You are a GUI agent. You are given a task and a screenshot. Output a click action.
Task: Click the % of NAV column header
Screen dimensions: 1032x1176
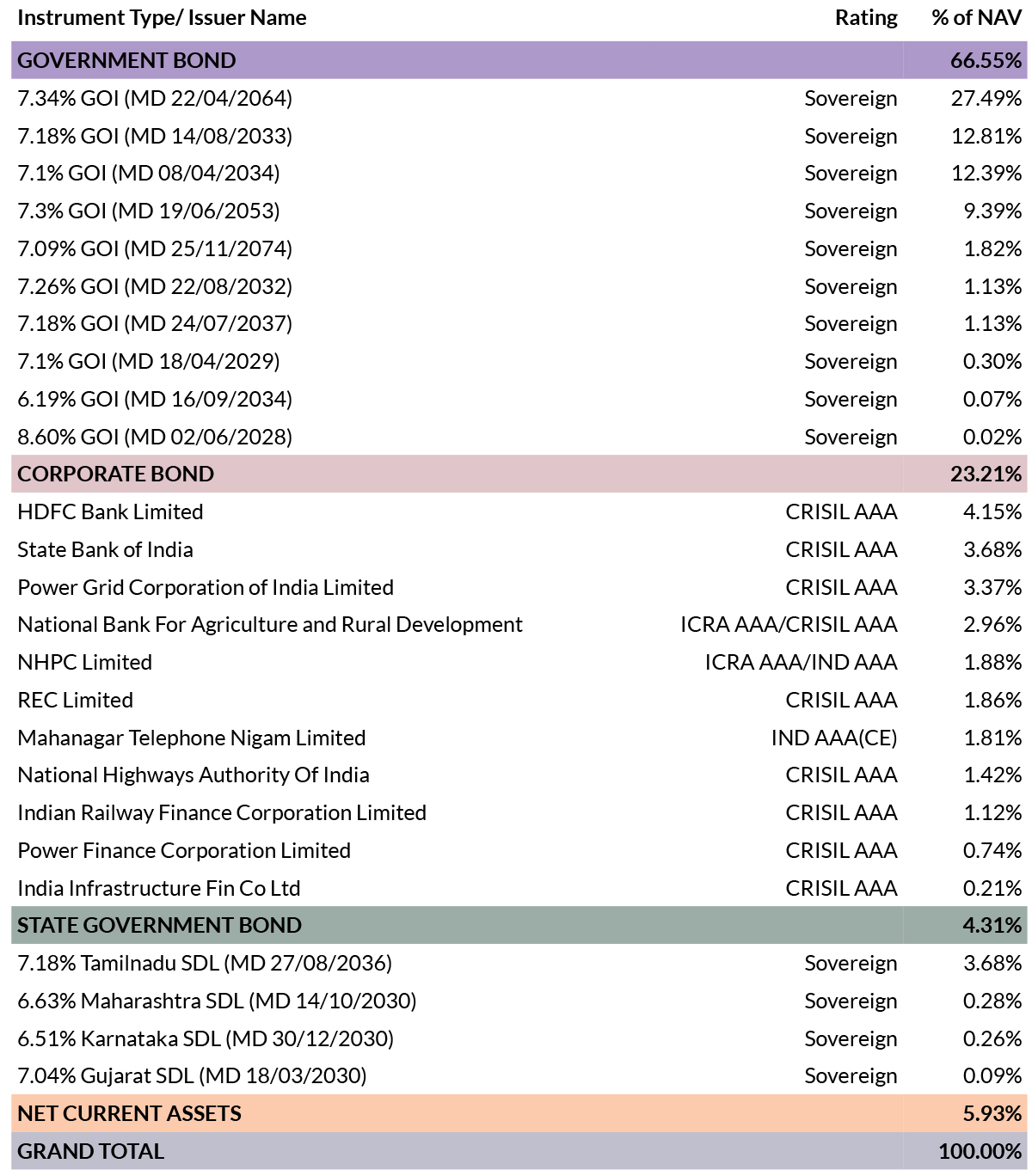(976, 18)
